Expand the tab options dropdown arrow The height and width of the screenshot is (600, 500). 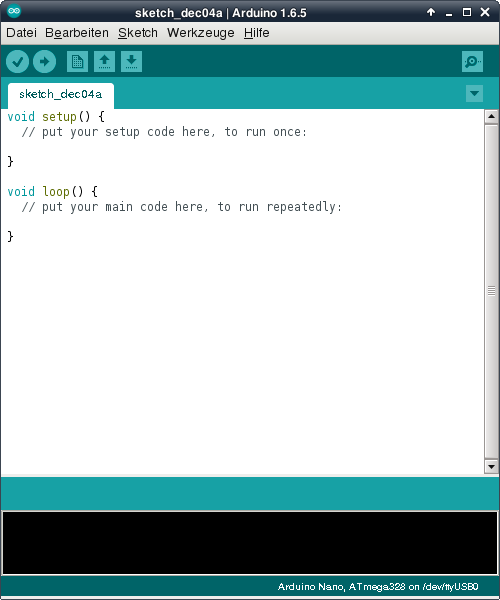474,93
